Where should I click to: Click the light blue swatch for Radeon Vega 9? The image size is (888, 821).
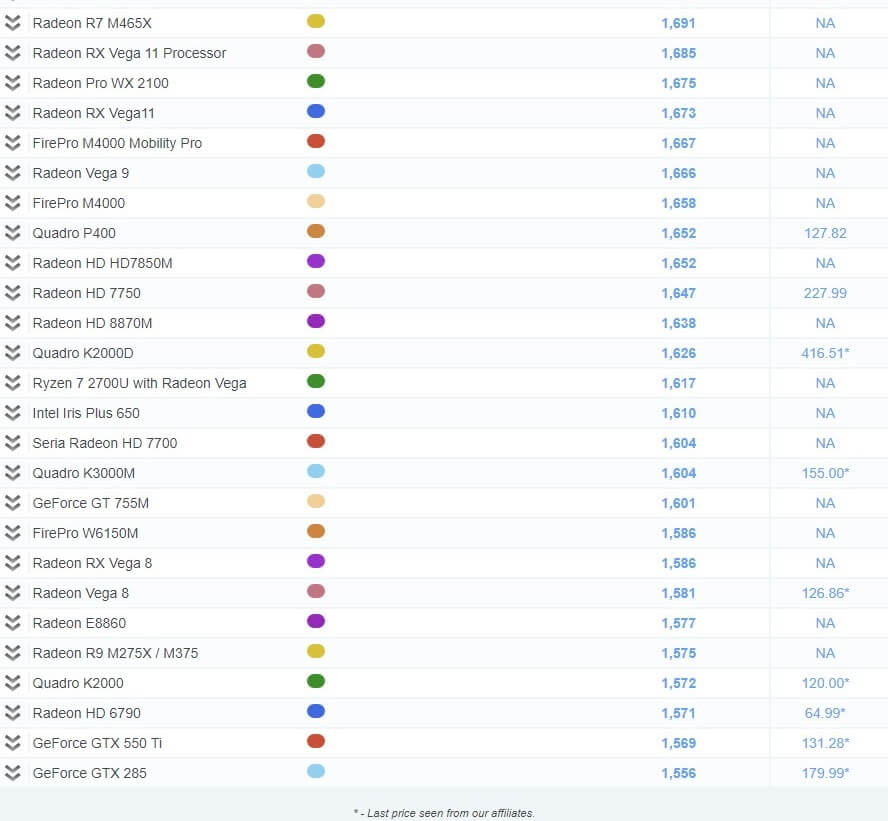[x=316, y=171]
